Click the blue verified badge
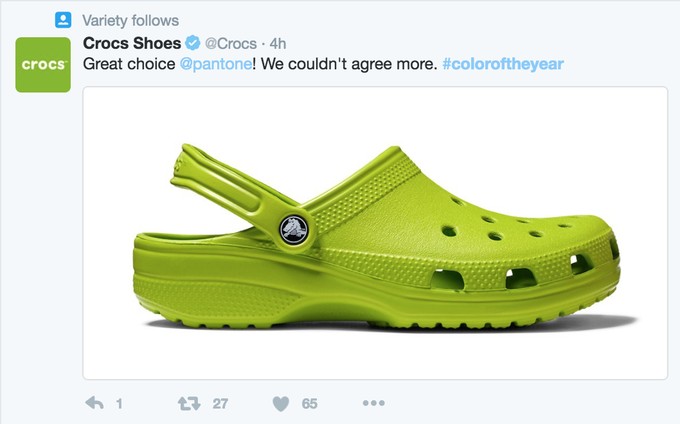680x424 pixels. coord(191,43)
